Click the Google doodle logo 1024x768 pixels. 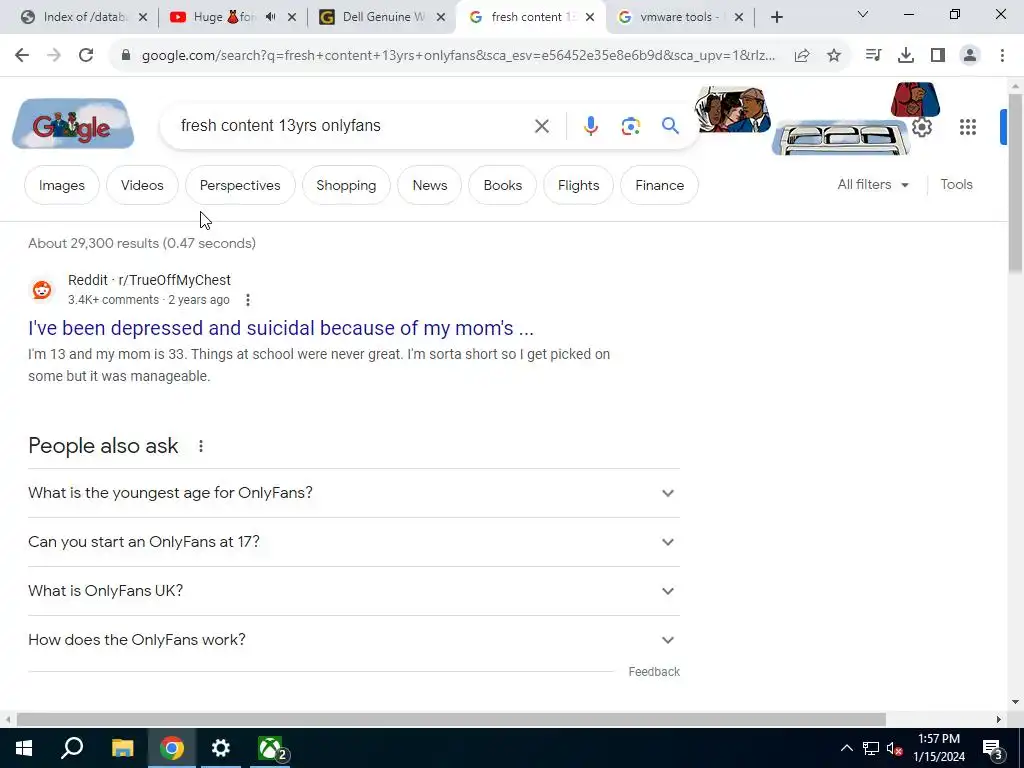pyautogui.click(x=73, y=124)
